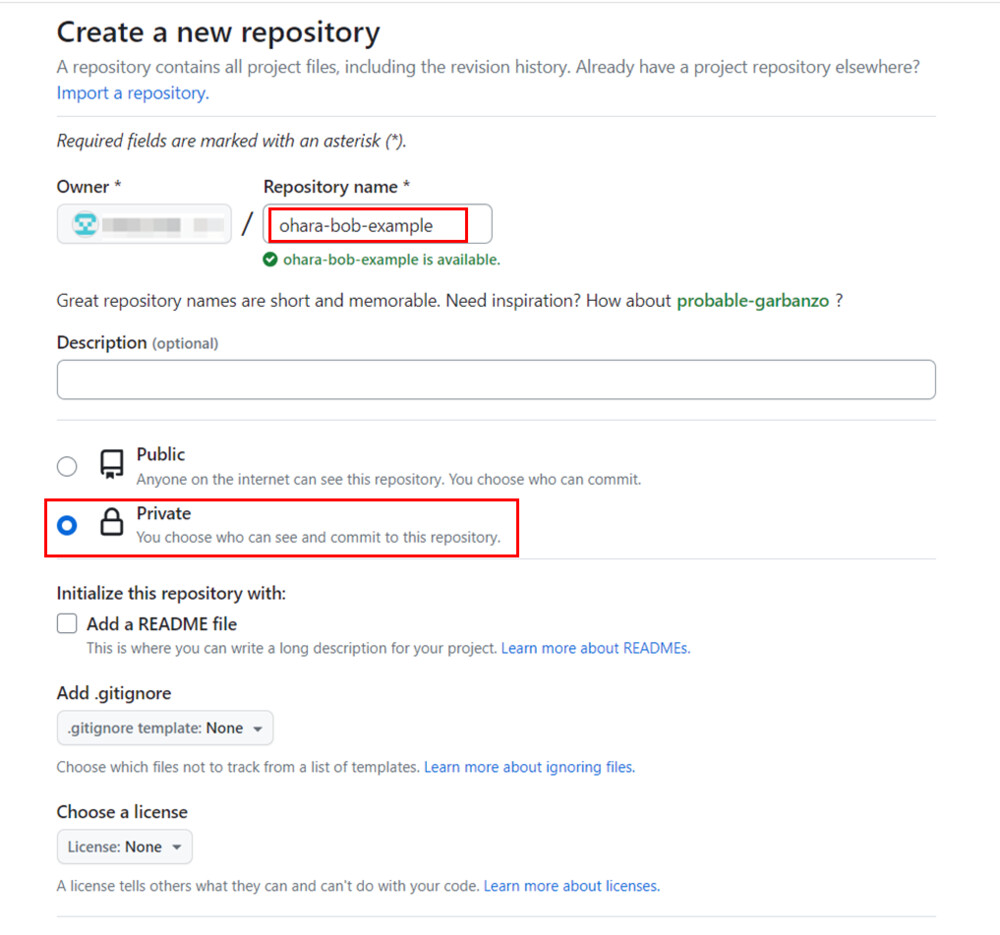Click the Repository name input field
Viewport: 1000px width, 935px height.
coord(378,225)
